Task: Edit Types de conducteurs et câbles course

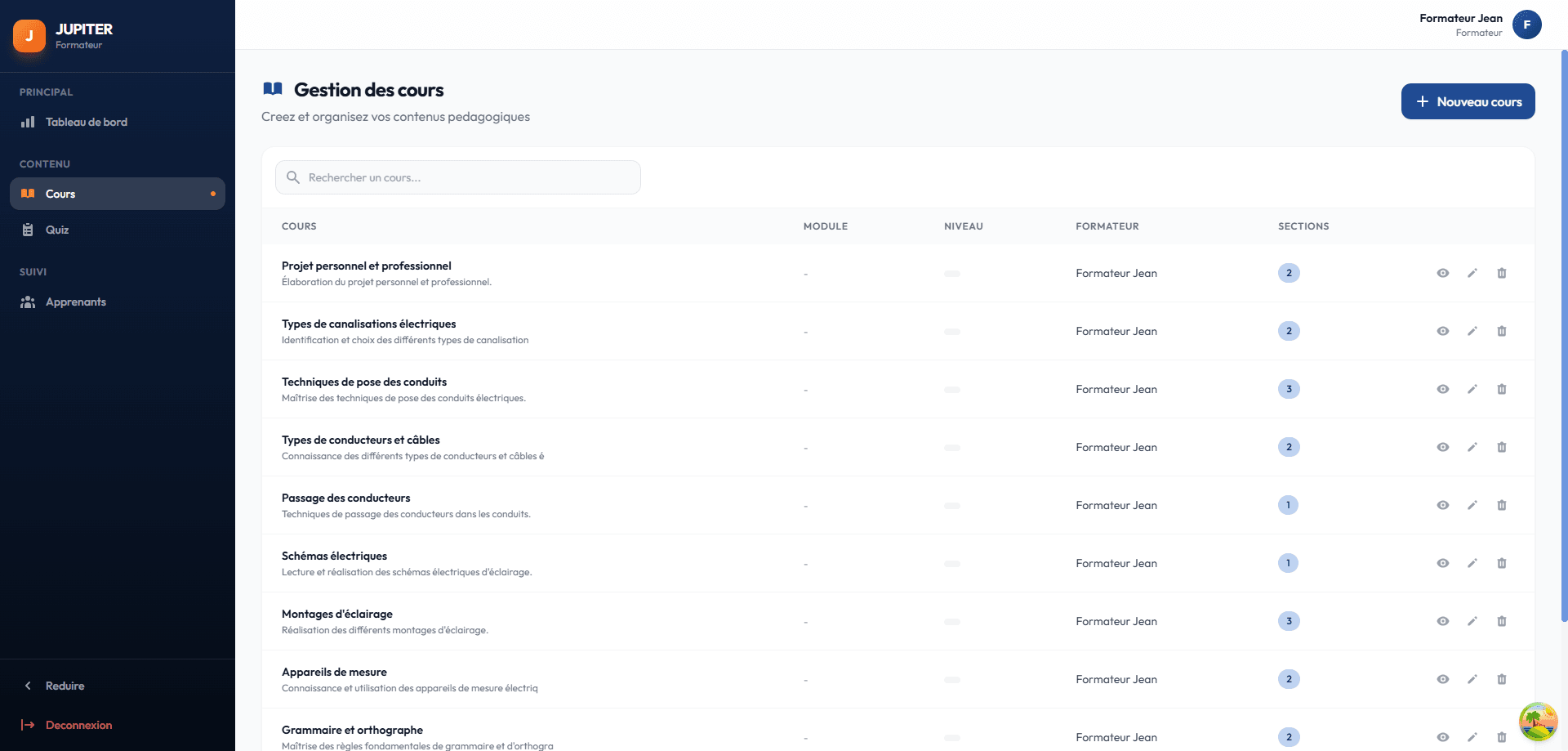Action: click(1472, 447)
